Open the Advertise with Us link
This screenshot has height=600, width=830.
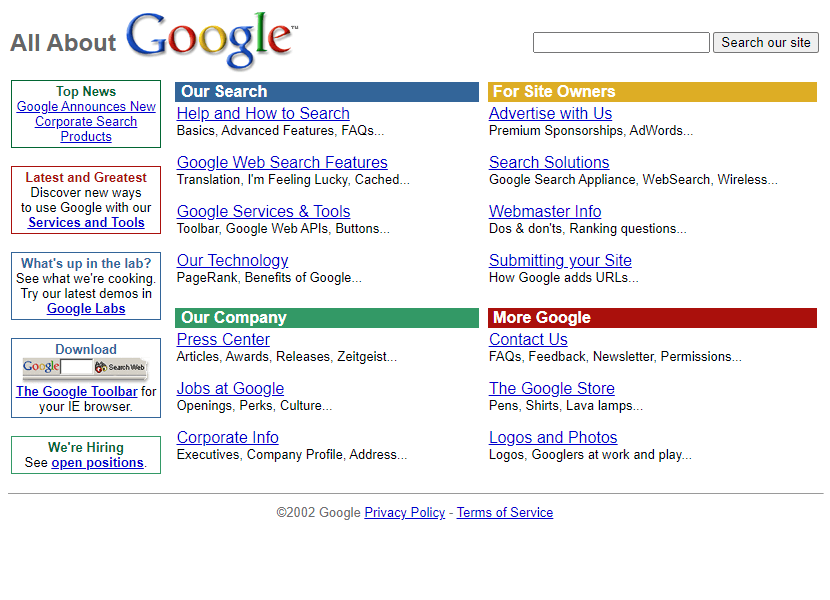(551, 113)
